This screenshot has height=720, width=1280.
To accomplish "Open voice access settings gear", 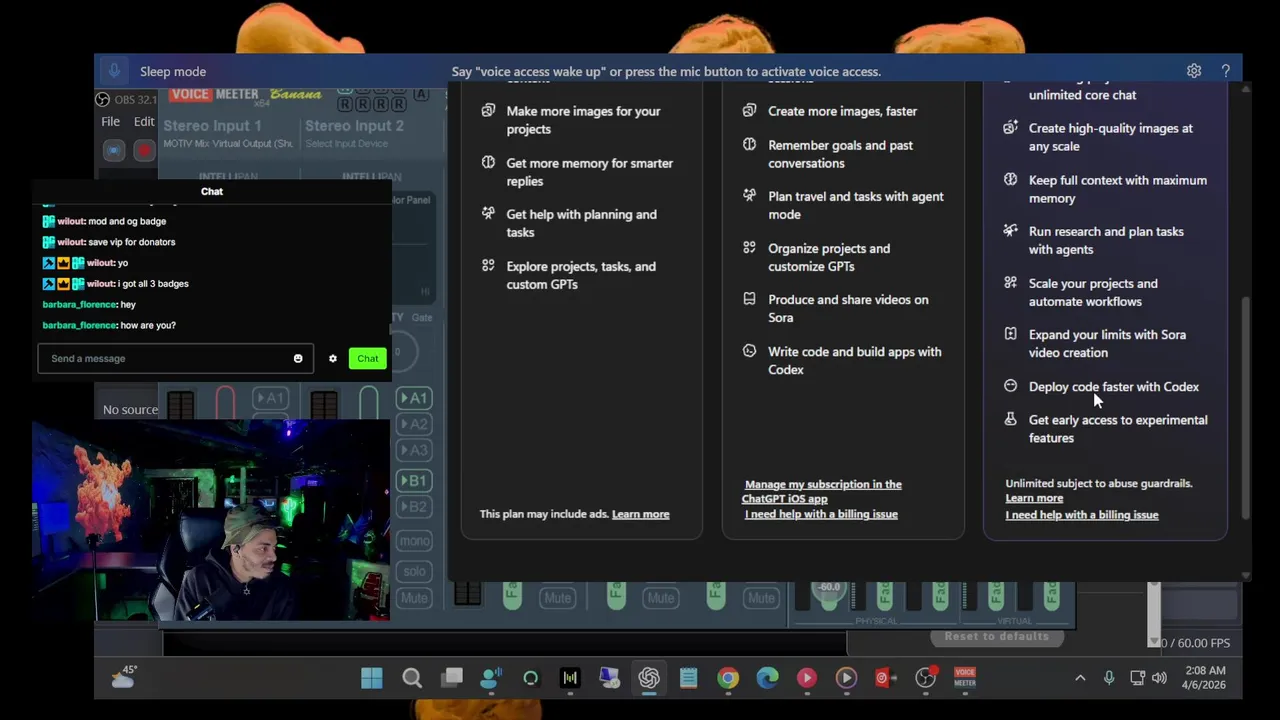I will [1194, 71].
